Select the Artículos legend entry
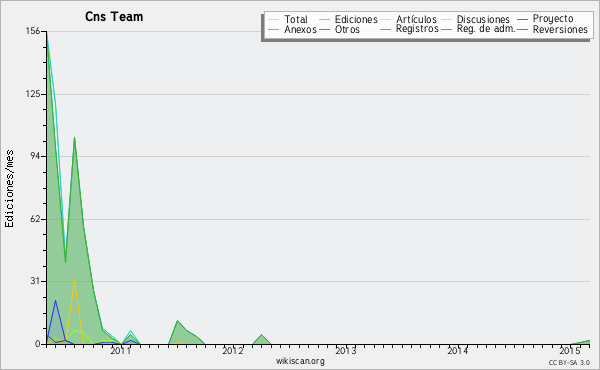 pos(416,19)
